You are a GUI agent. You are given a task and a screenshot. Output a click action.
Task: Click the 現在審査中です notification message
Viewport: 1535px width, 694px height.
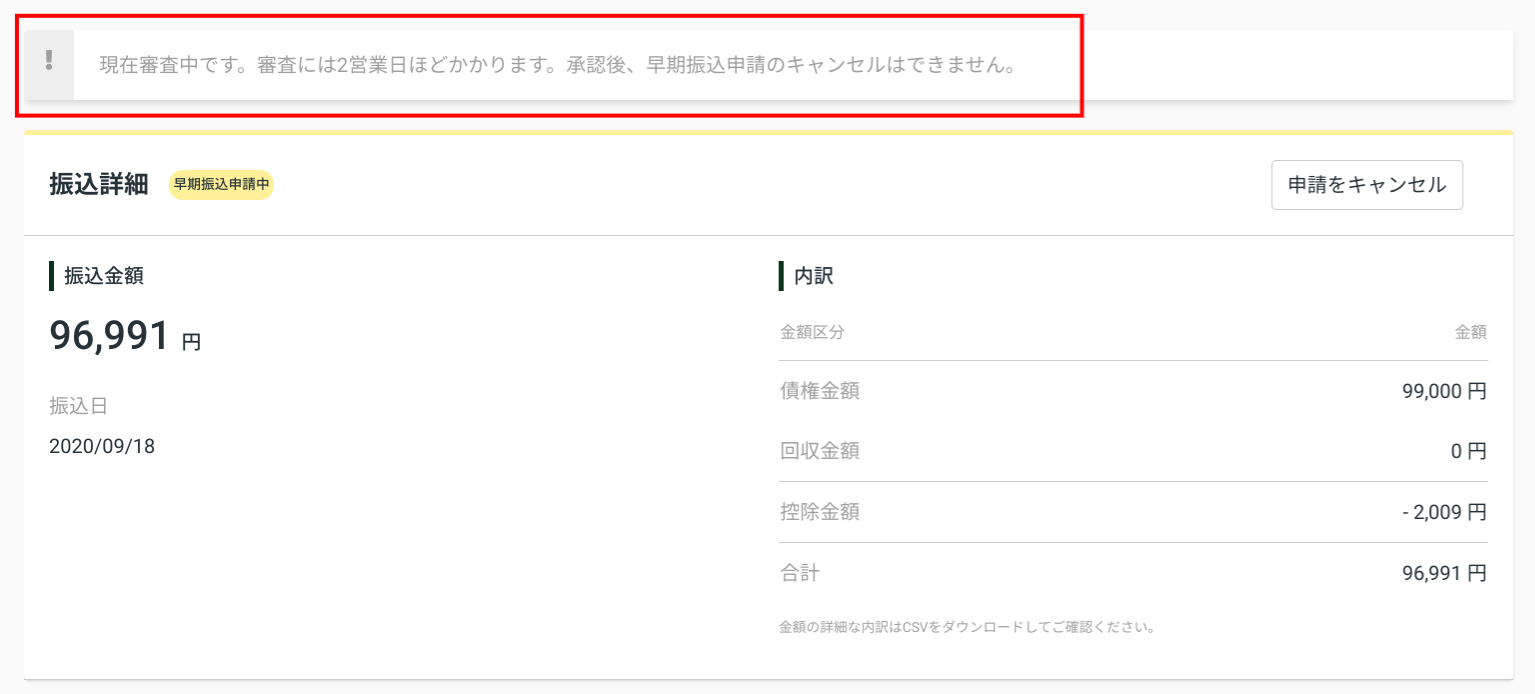(558, 66)
